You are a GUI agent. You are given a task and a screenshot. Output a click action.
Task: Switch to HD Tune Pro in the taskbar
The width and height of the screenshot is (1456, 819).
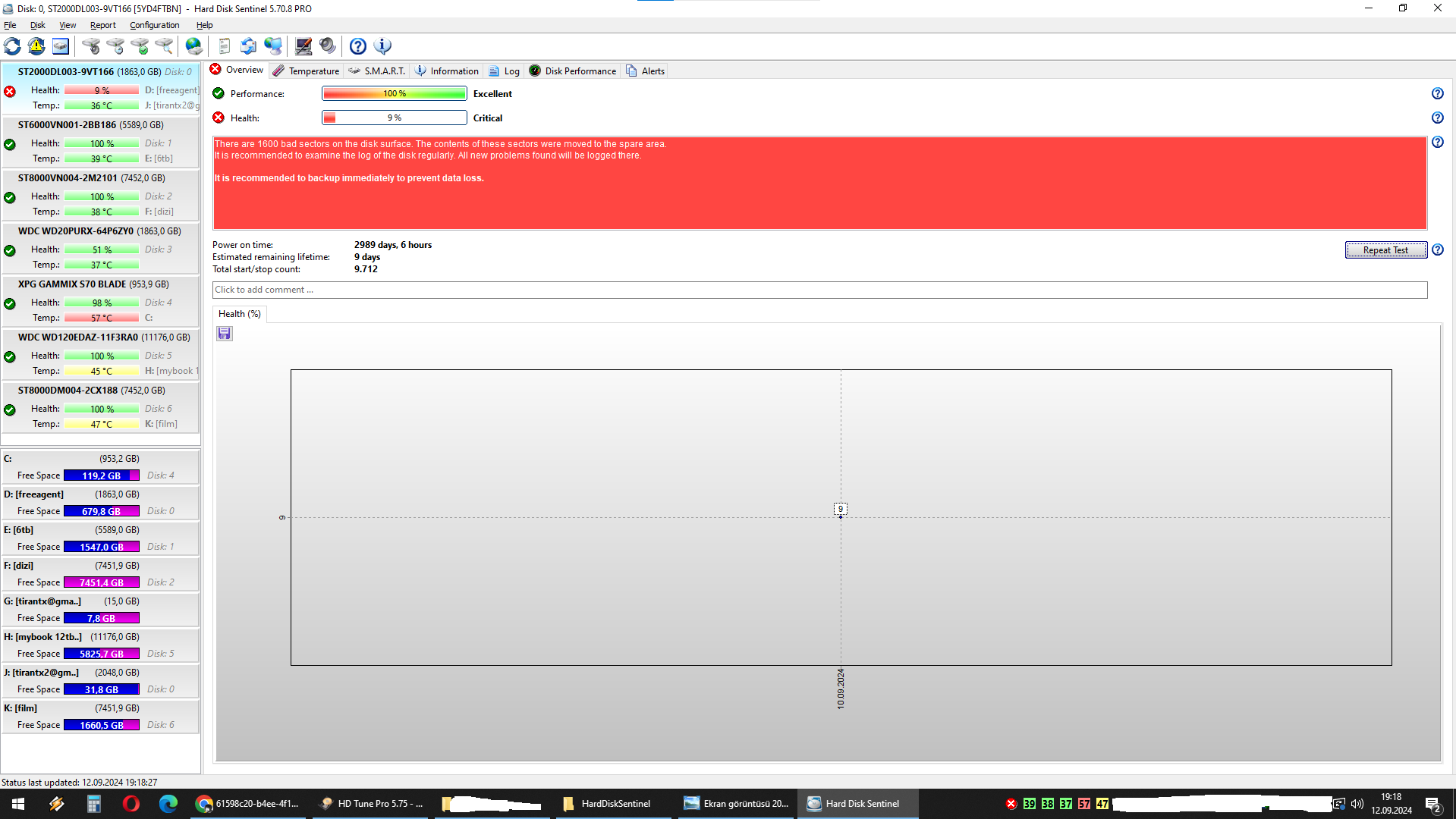372,804
